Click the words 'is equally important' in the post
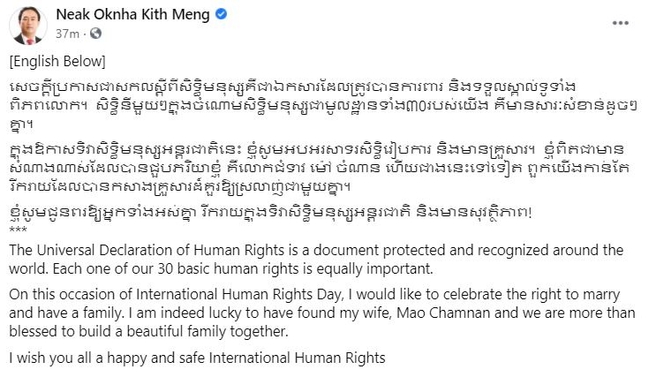650x377 pixels. pyautogui.click(x=369, y=269)
